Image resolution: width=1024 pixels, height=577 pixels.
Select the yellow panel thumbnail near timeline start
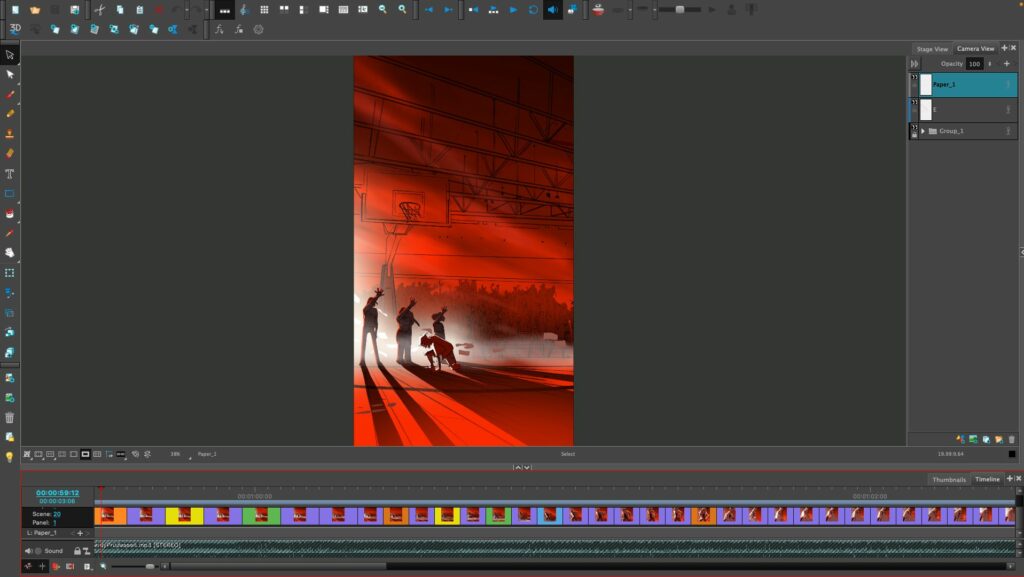pos(184,516)
